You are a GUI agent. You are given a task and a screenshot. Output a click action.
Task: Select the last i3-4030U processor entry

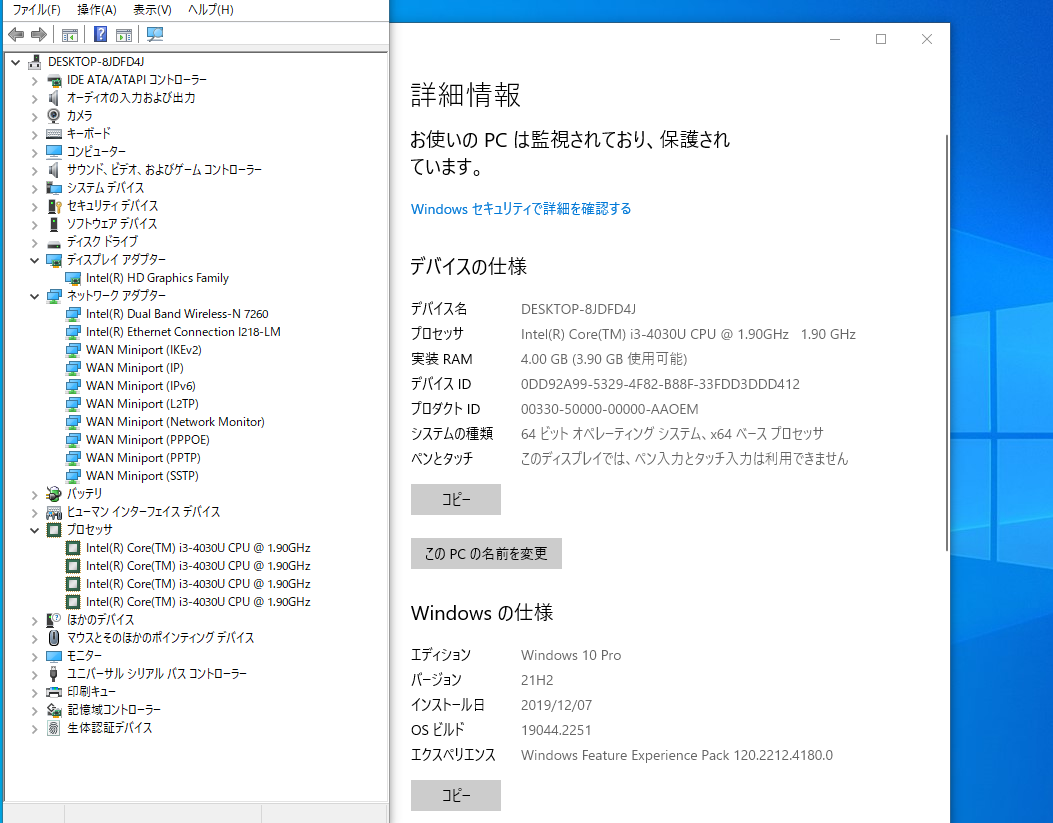198,602
